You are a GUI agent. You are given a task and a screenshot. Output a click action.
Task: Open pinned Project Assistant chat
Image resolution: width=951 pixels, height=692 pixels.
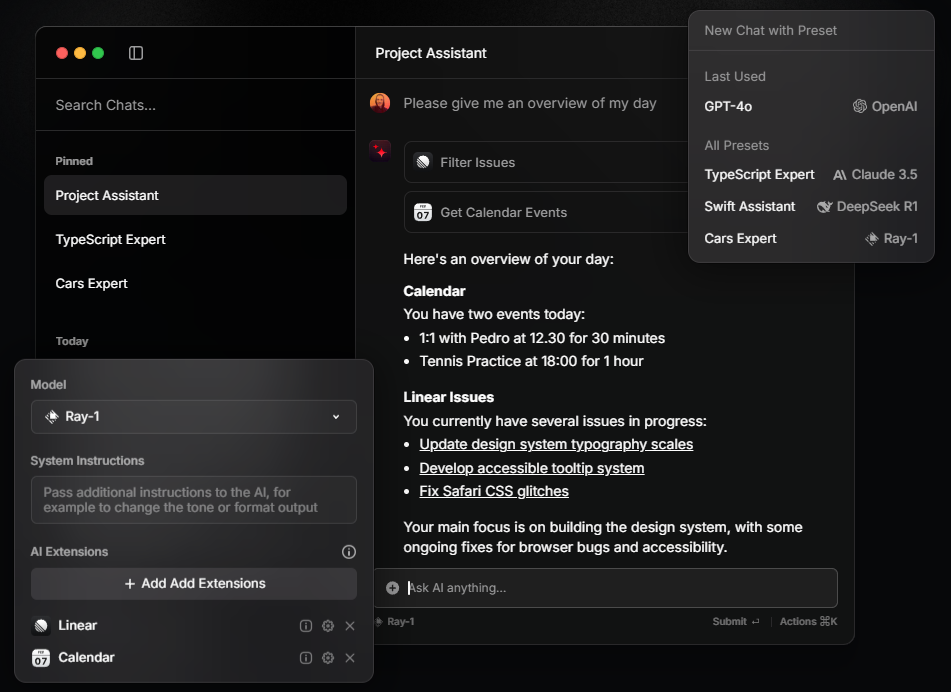point(195,195)
